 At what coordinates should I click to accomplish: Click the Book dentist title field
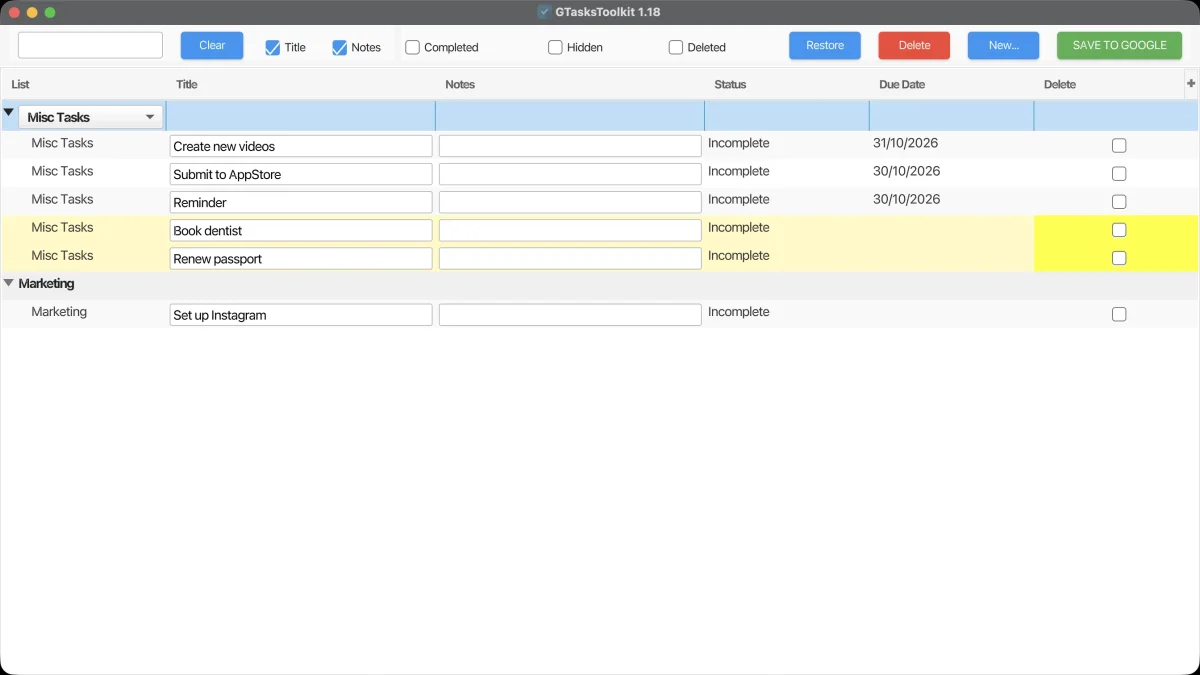301,230
